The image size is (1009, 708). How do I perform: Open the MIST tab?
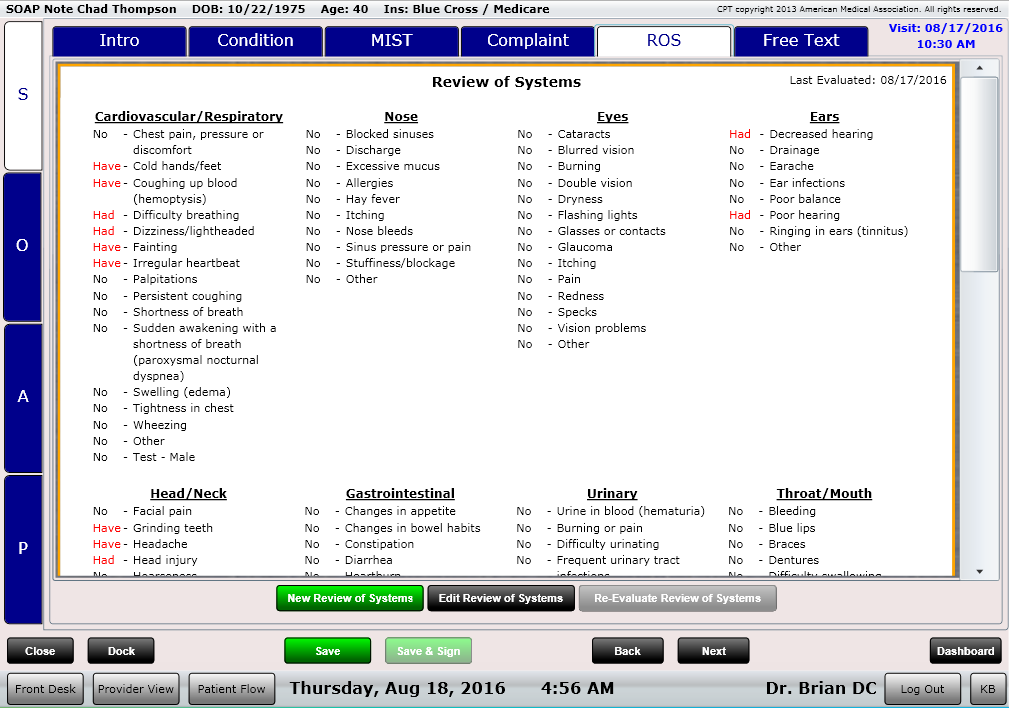[391, 41]
